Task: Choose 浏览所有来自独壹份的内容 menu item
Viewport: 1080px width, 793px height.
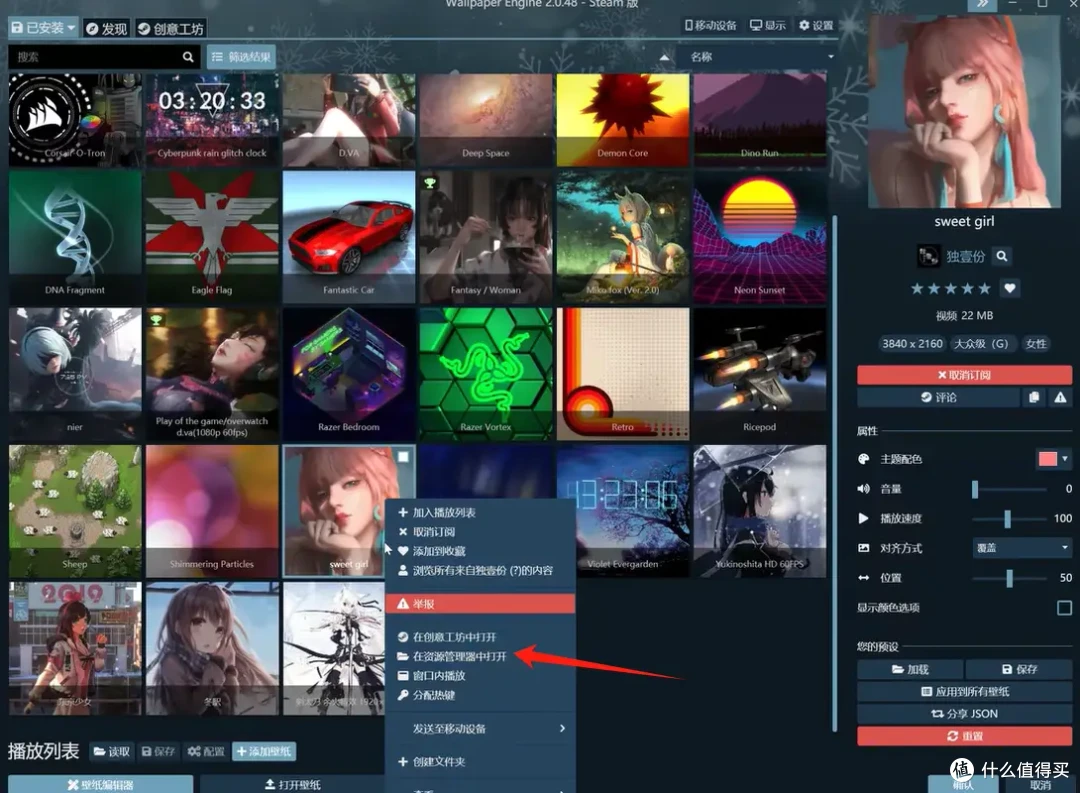Action: 480,570
